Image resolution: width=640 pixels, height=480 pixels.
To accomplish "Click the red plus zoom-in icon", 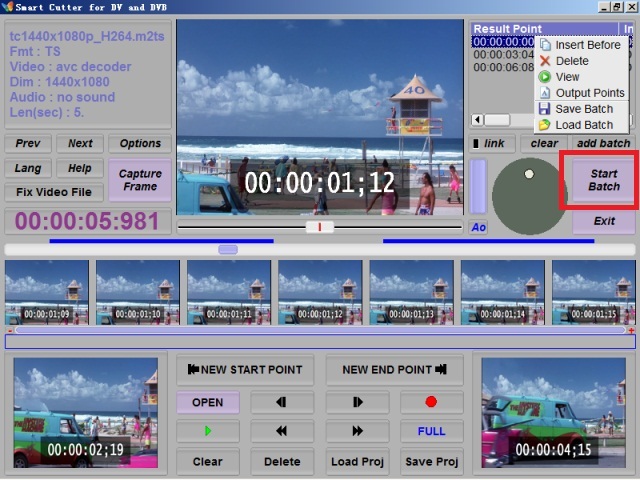I will [631, 330].
